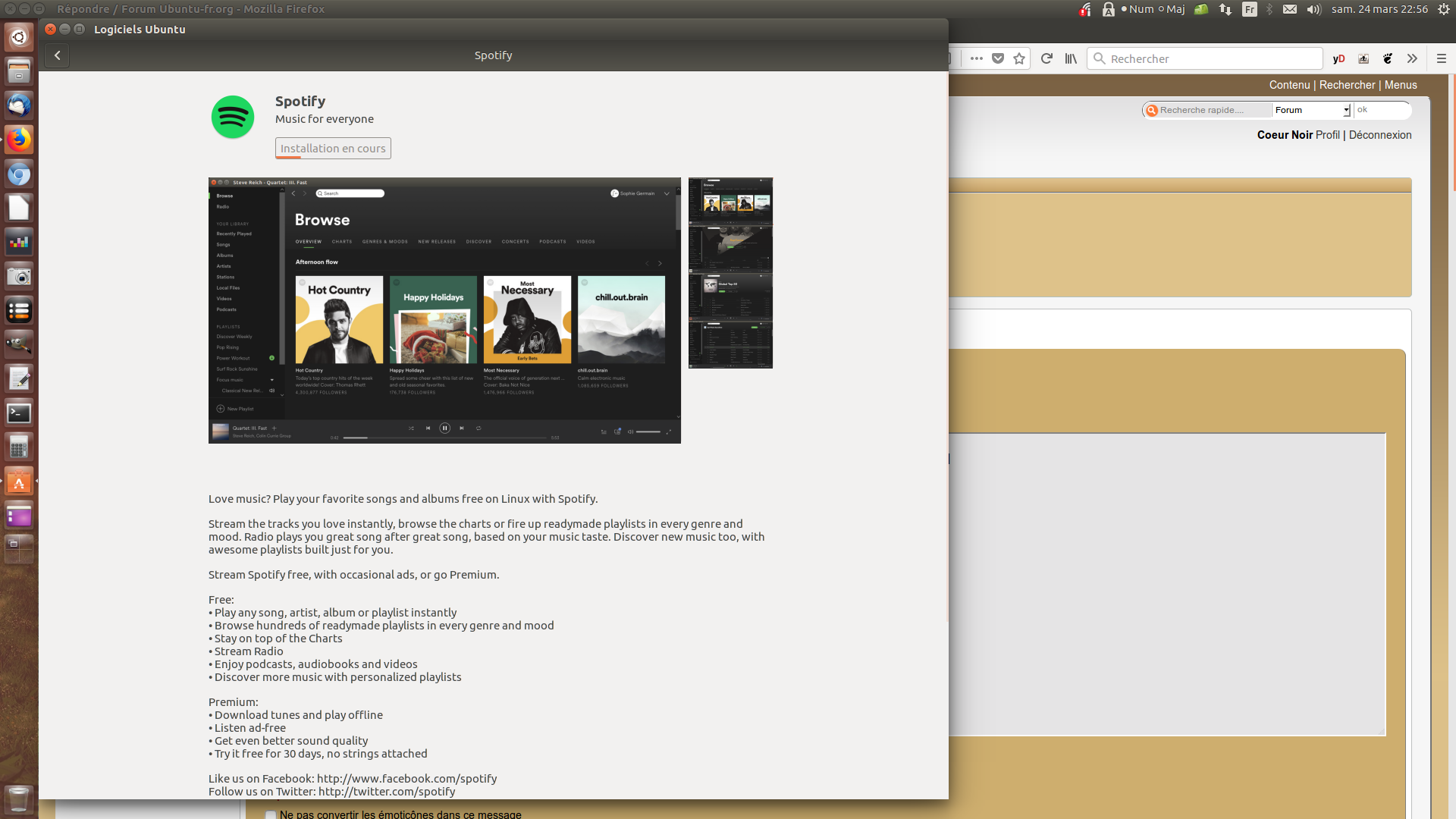Open Ubuntu Dash from the launcher
This screenshot has height=819, width=1456.
tap(19, 37)
